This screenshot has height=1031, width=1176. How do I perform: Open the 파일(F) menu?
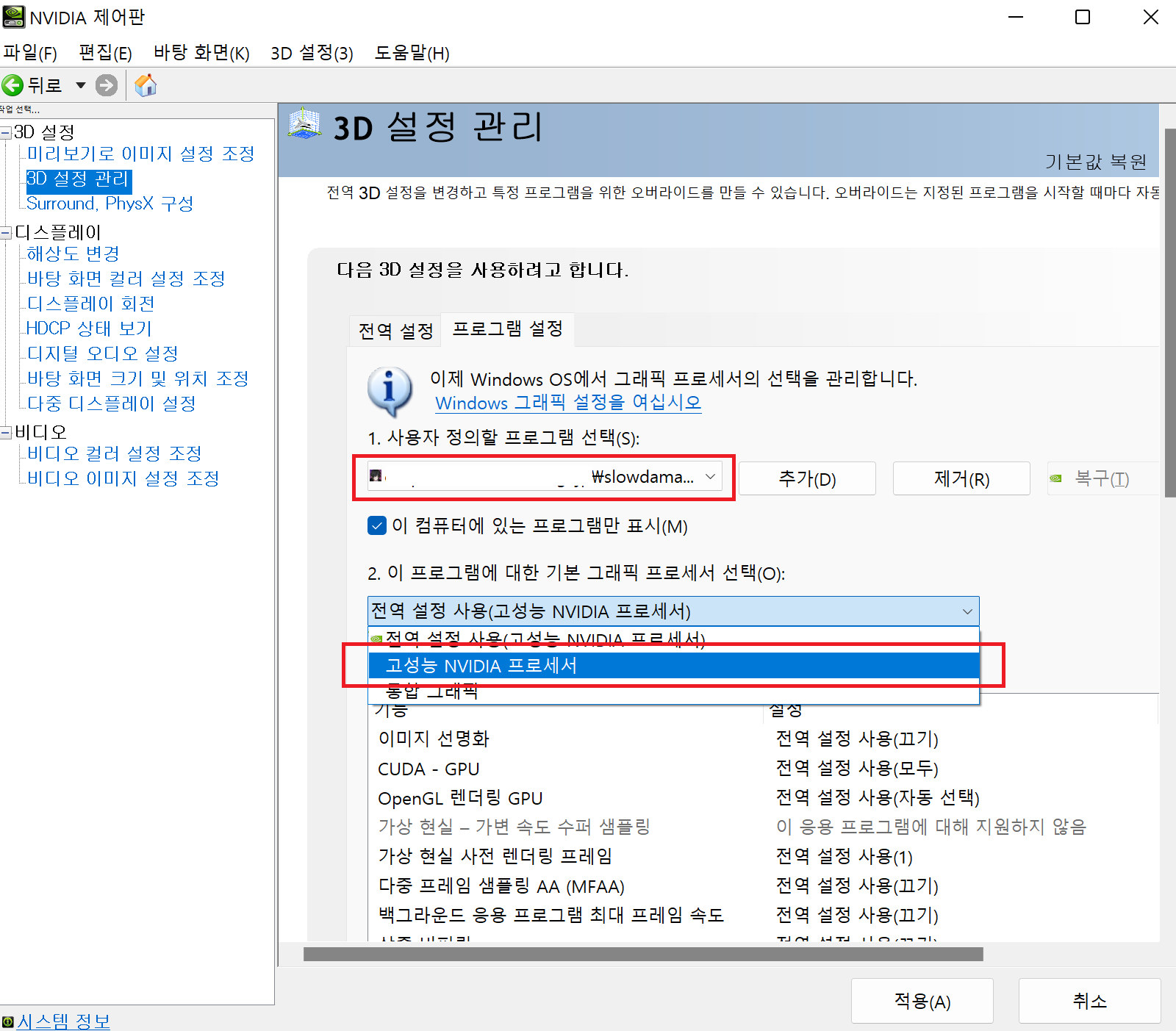pyautogui.click(x=30, y=53)
